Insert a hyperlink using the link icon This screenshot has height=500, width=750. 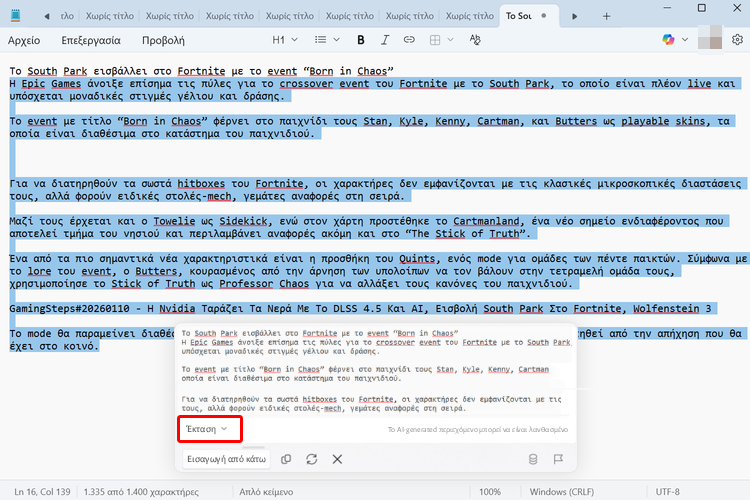pos(408,40)
